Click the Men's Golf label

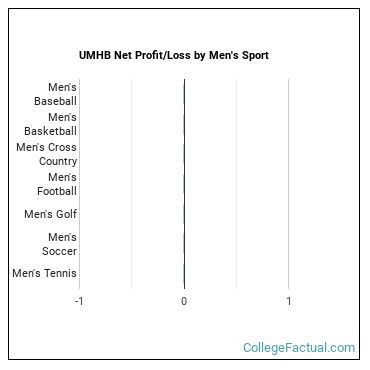tap(51, 214)
